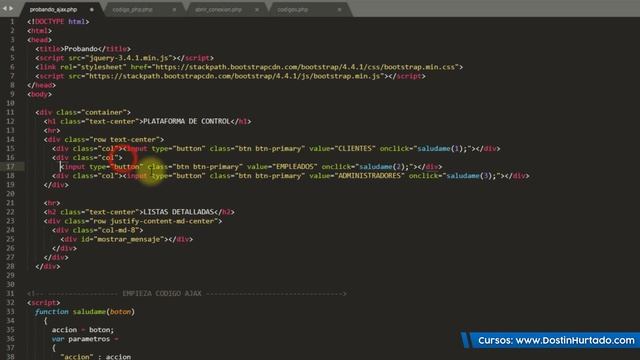Viewport: 640px width, 360px height.
Task: Click the "EMPLEADOS" value on line 17
Action: coord(295,167)
